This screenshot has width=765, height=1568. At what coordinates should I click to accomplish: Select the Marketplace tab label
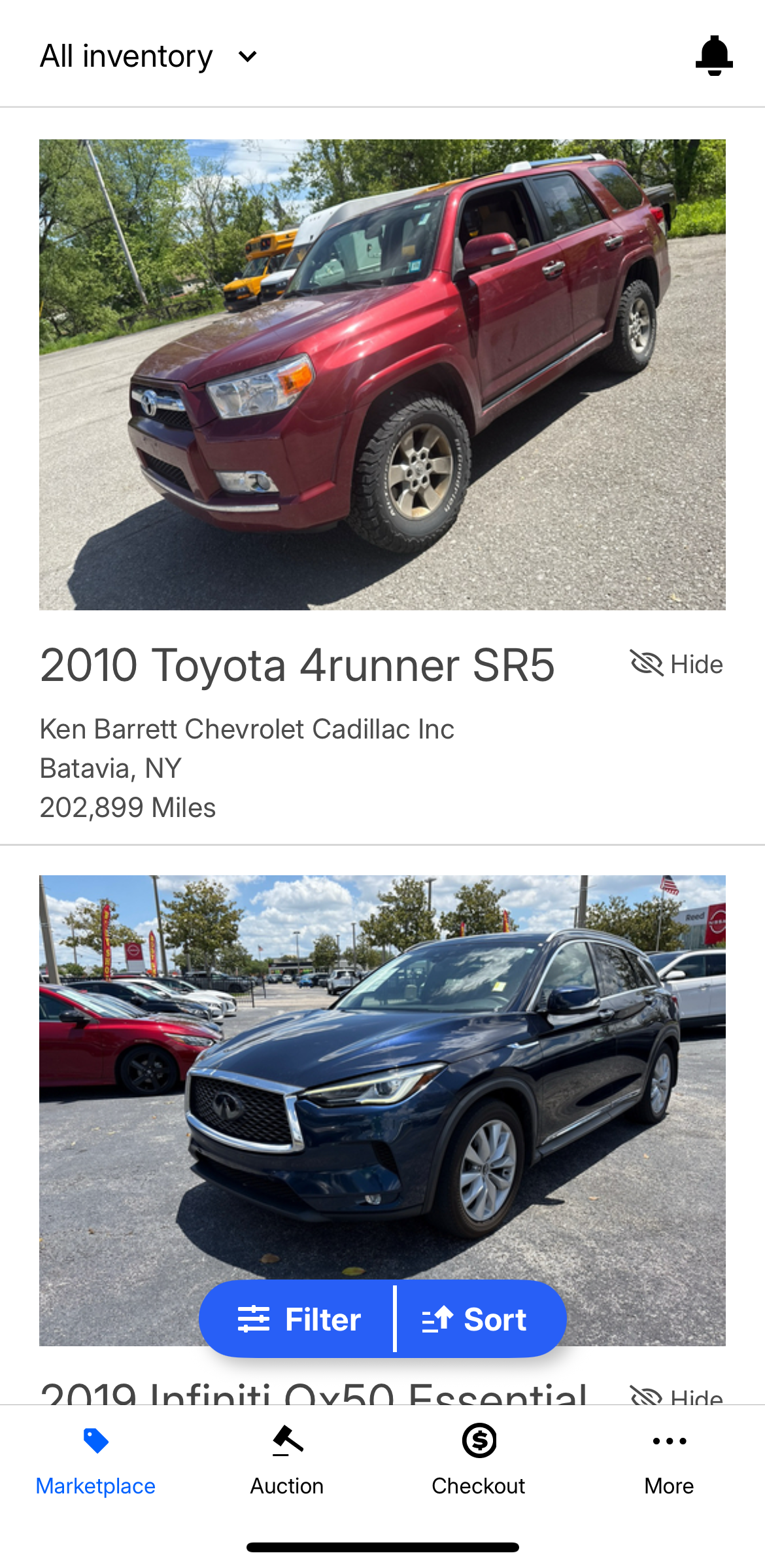(x=95, y=1486)
